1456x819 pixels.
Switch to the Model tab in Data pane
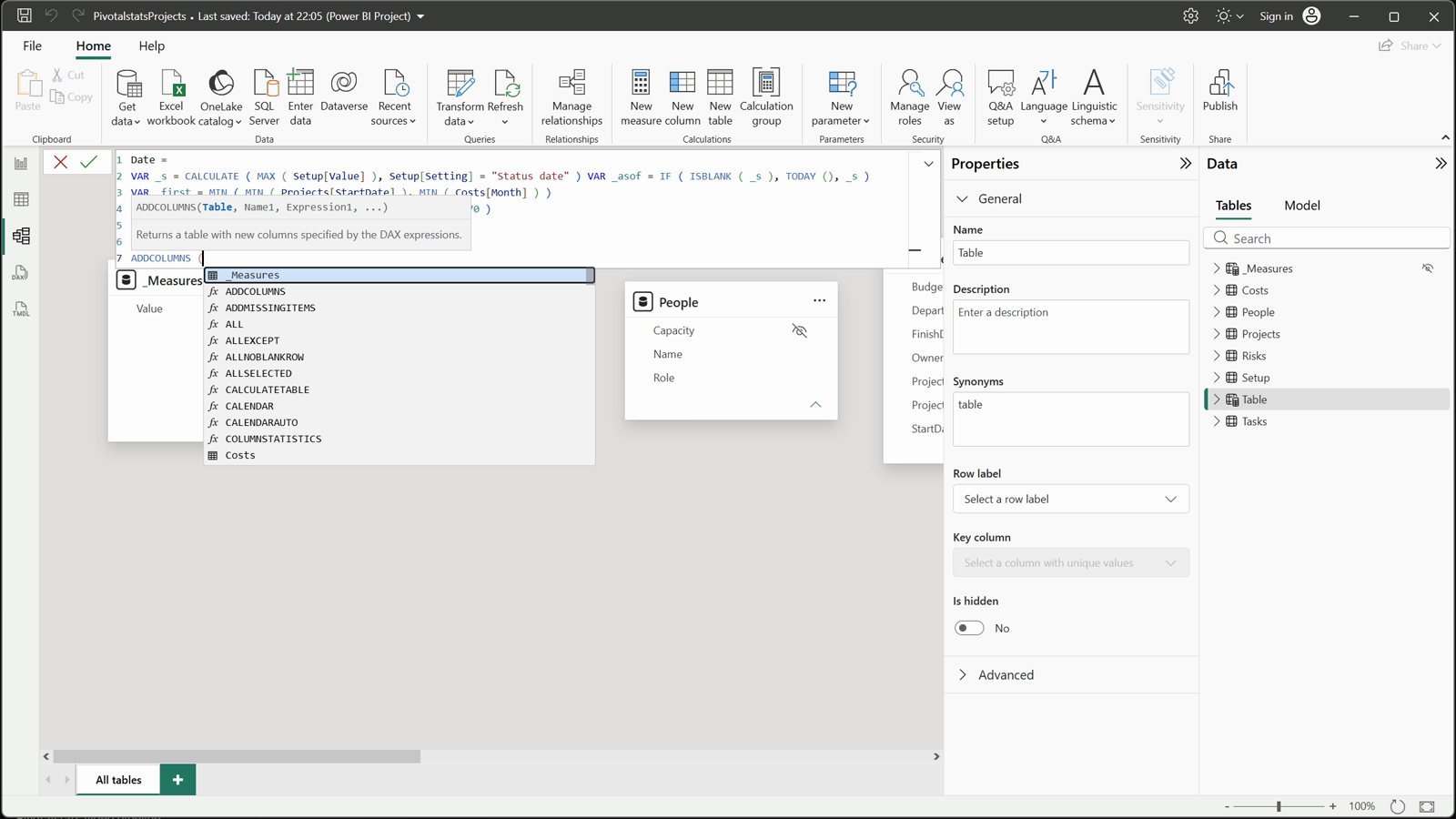1302,206
